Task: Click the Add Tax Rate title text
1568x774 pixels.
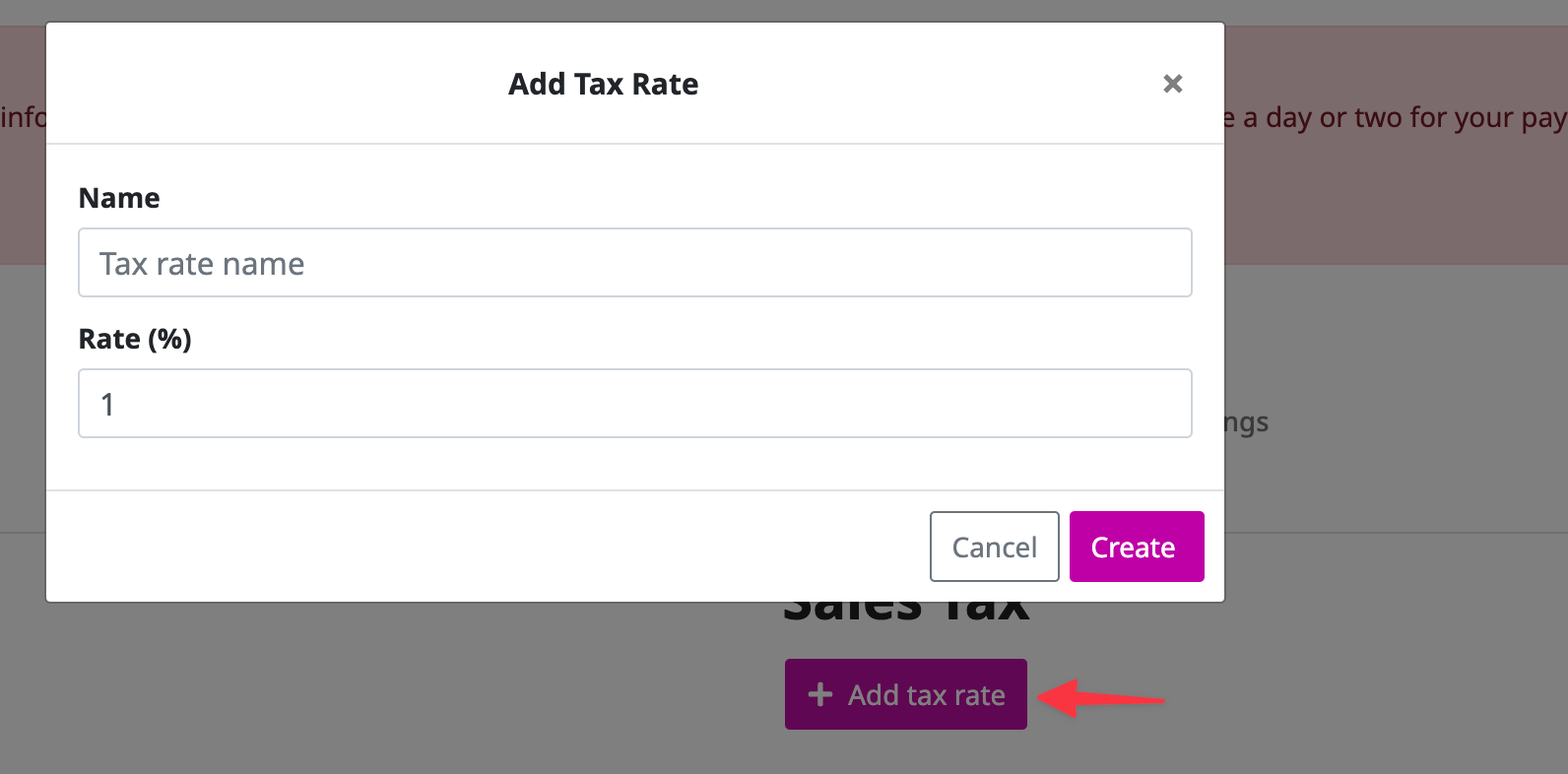Action: [603, 84]
